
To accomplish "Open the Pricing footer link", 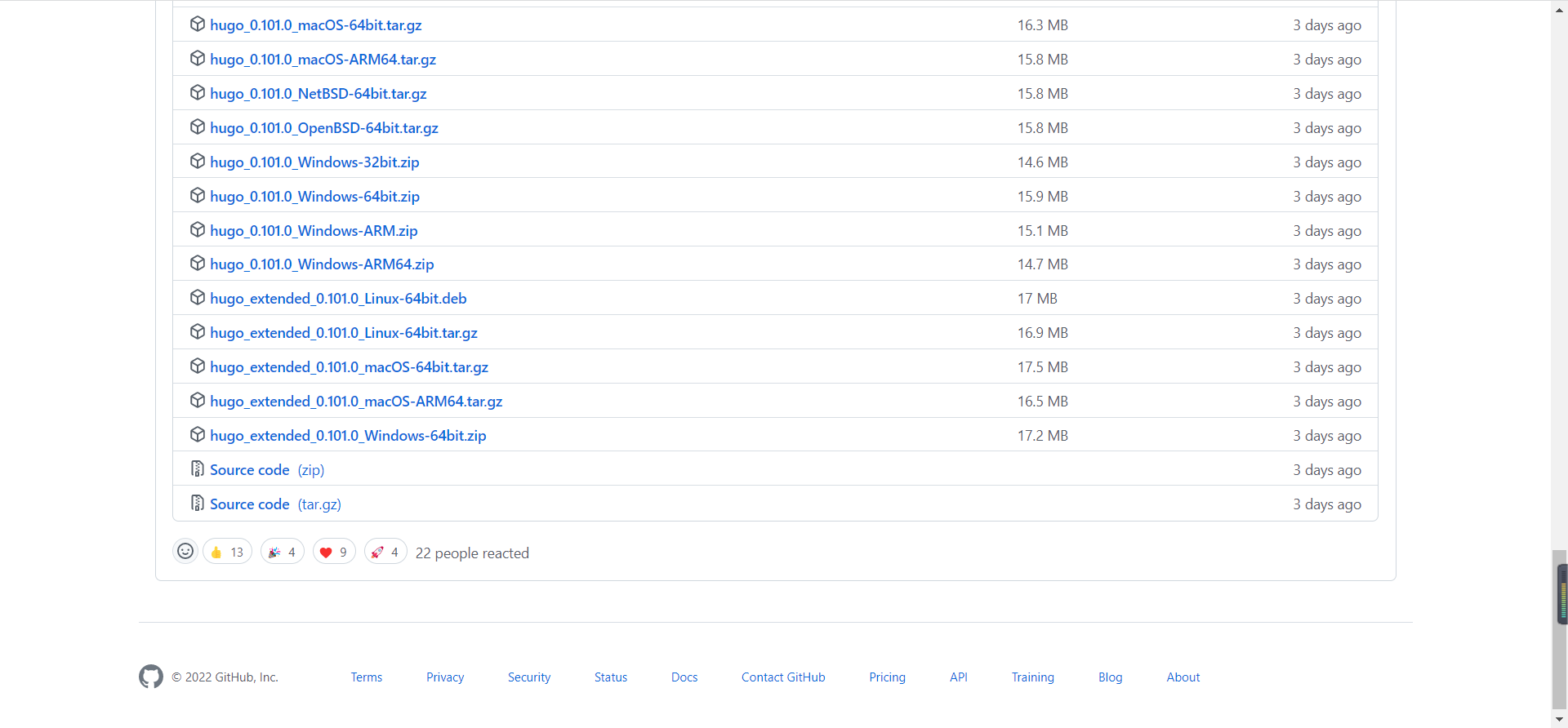I will [887, 677].
